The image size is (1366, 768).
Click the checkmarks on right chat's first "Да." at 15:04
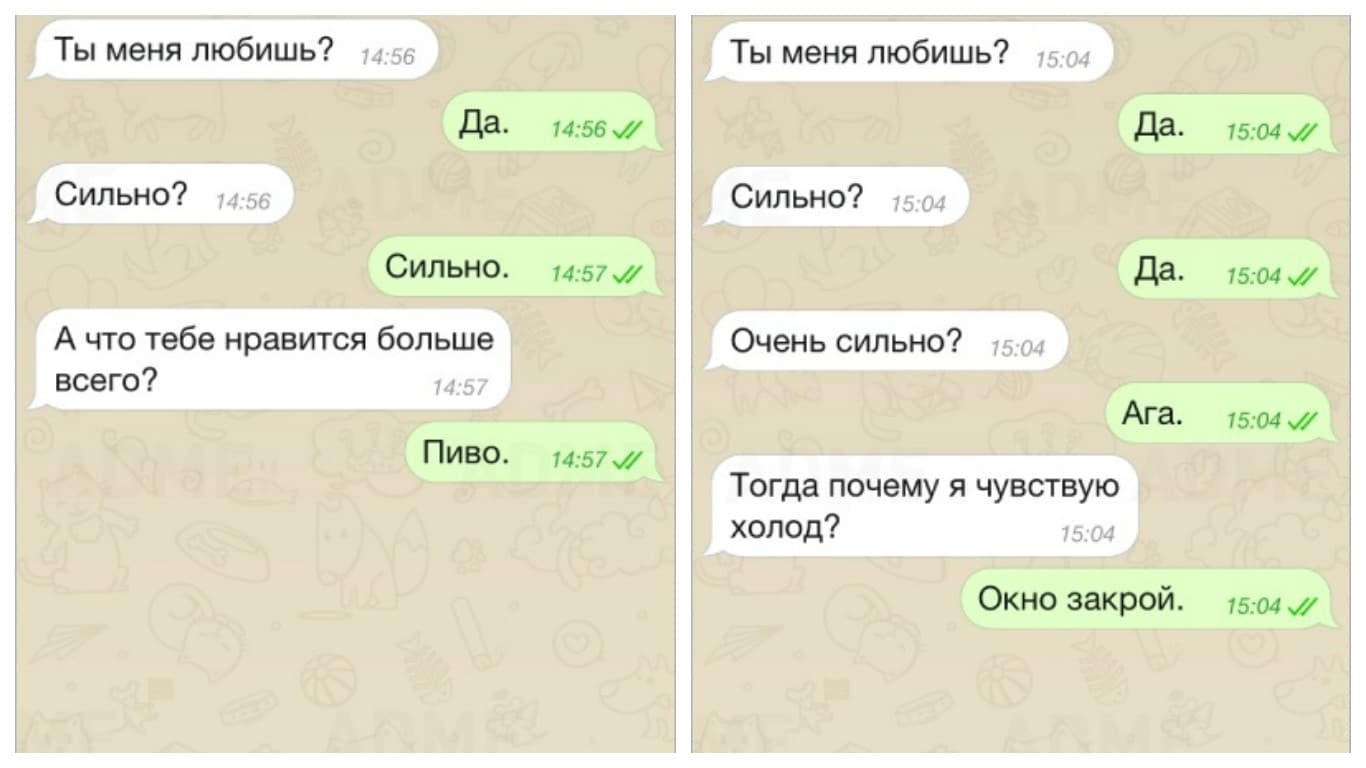1301,132
